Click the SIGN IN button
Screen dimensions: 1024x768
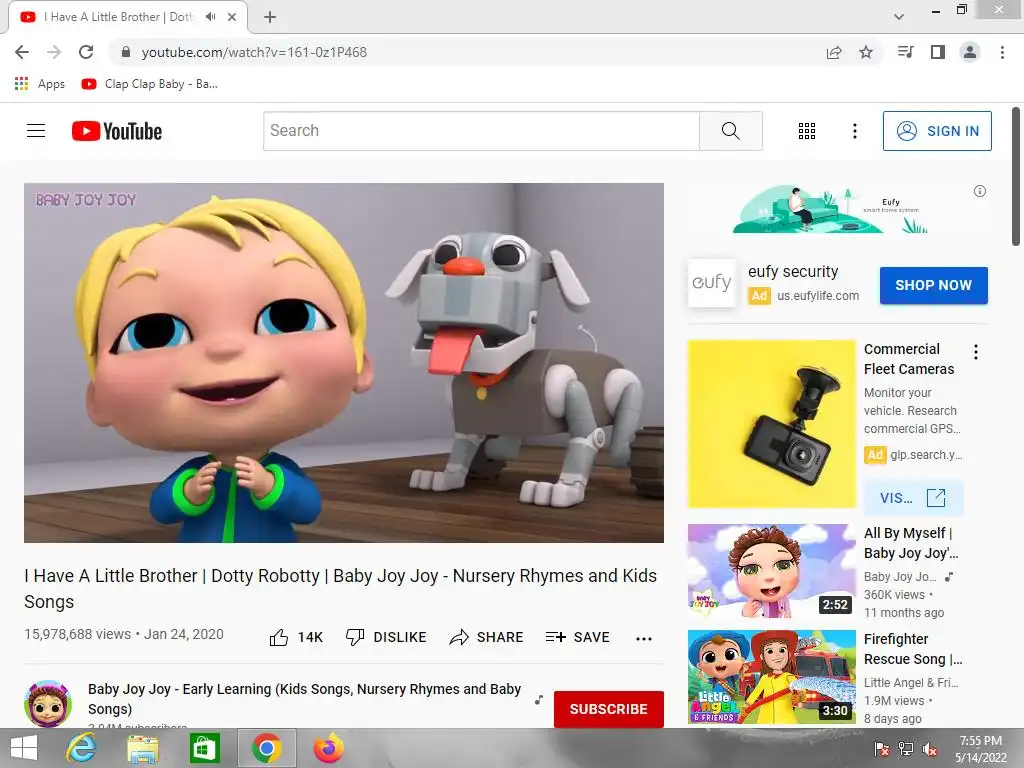pos(937,131)
